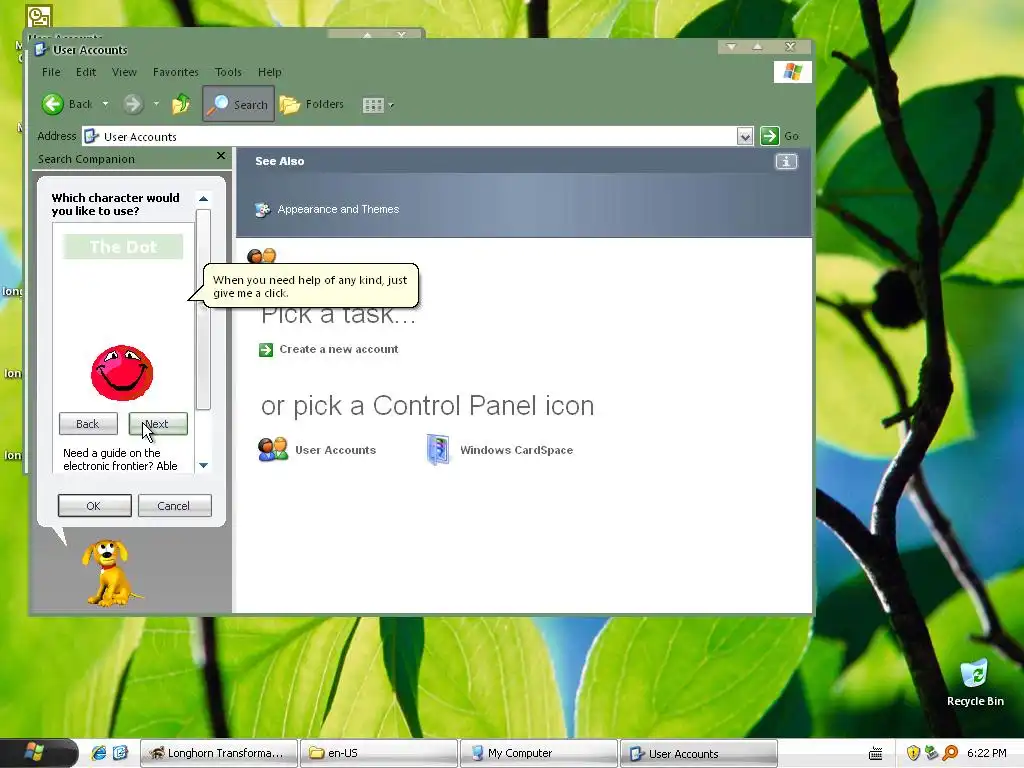Click the green Go arrow button
The width and height of the screenshot is (1024, 768).
(769, 136)
